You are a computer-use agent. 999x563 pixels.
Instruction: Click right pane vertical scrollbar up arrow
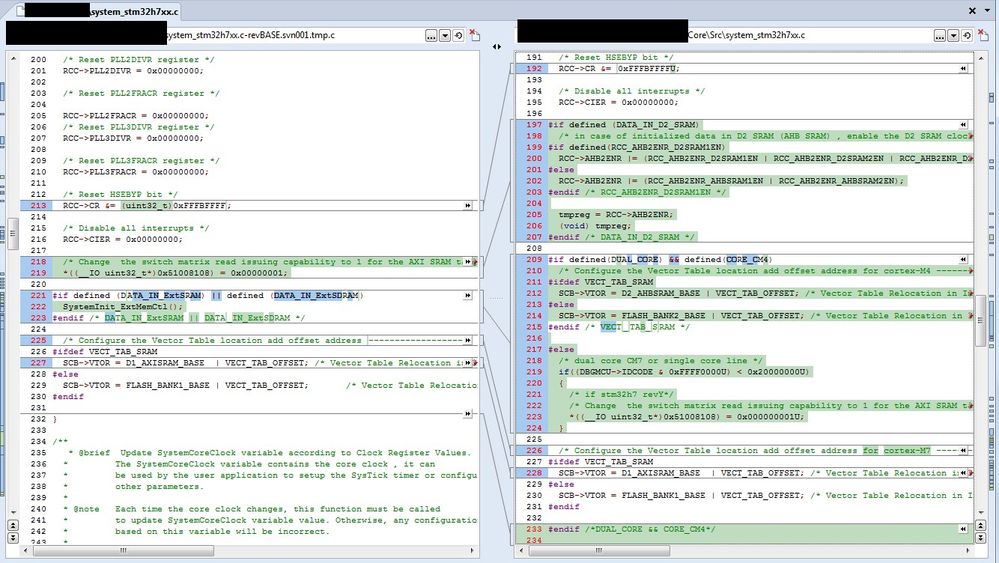pyautogui.click(x=981, y=59)
